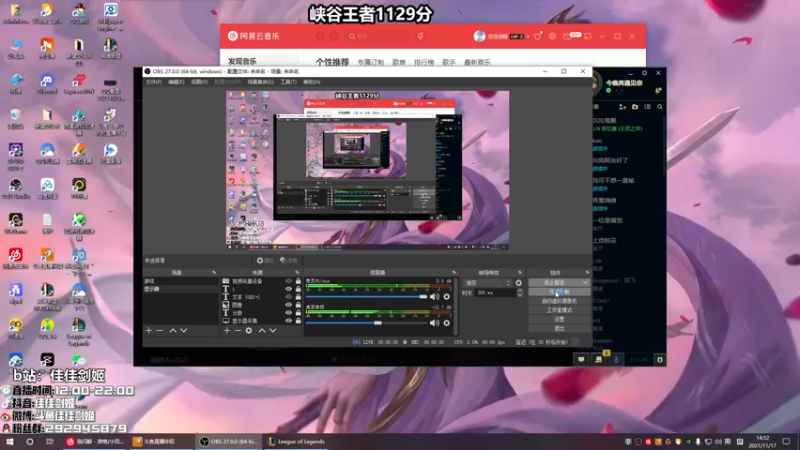Go back in NetEase Music navigation
Image resolution: width=800 pixels, height=450 pixels.
point(320,36)
